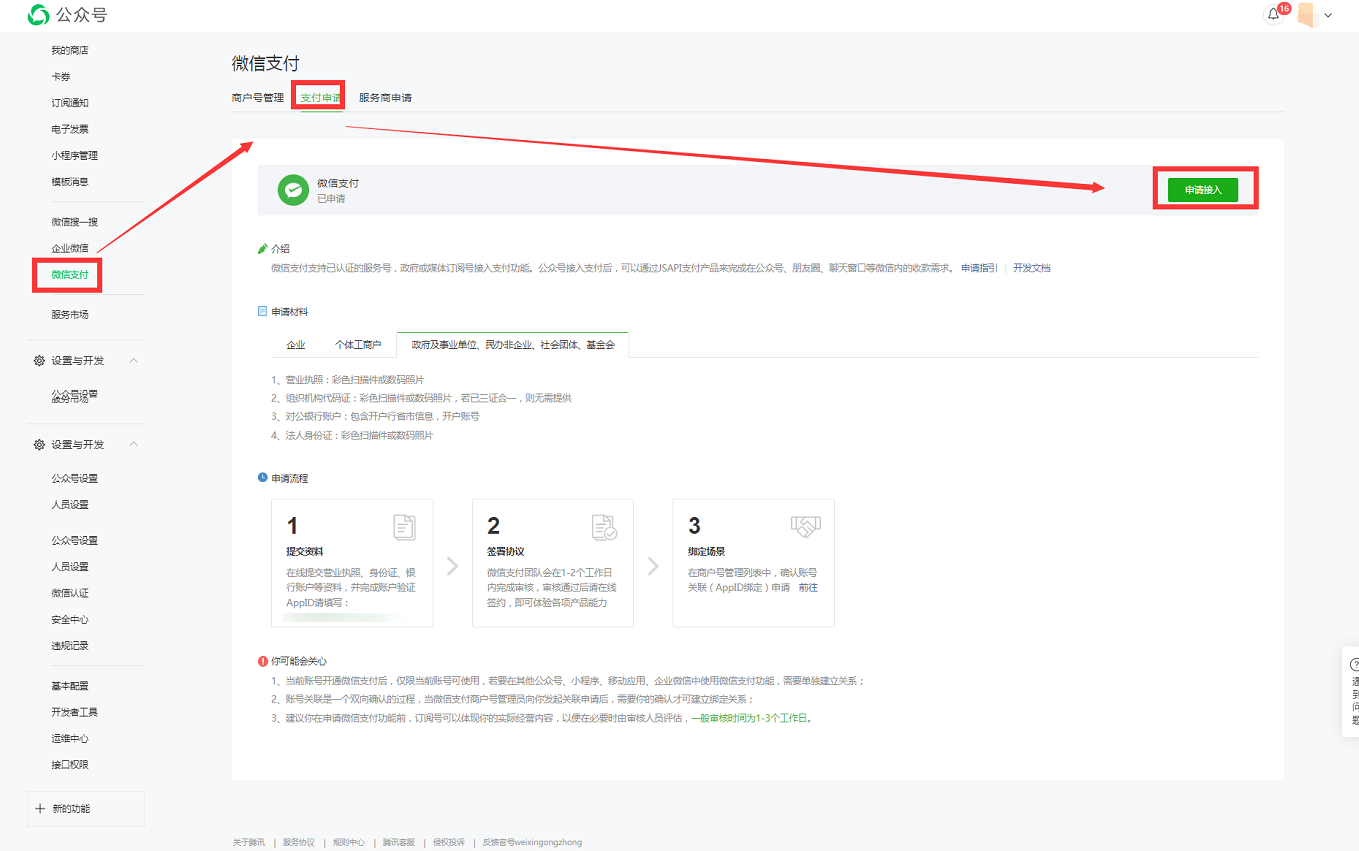
Task: Follow the 前往 link in 绑定场景 step
Action: pos(808,588)
